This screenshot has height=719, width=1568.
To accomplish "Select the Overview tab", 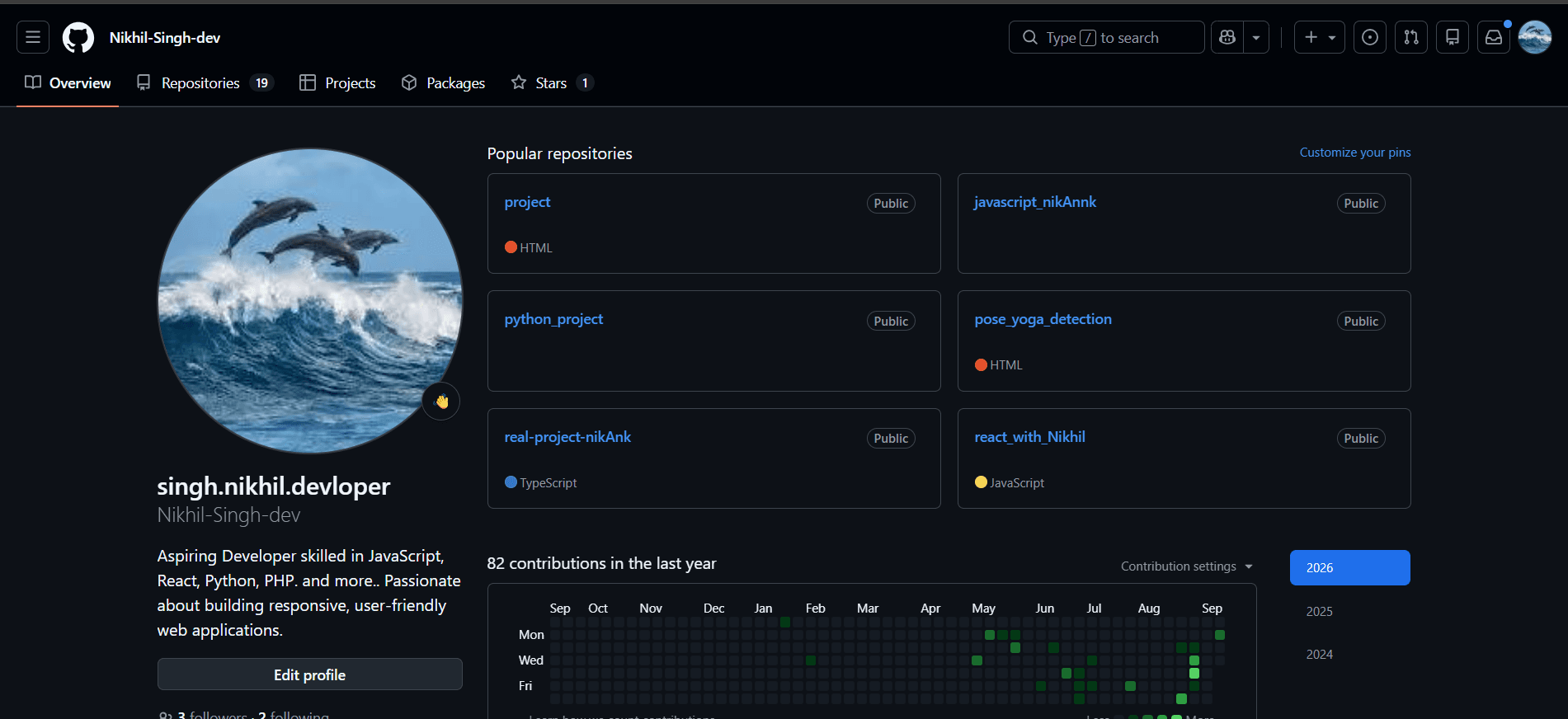I will point(68,82).
